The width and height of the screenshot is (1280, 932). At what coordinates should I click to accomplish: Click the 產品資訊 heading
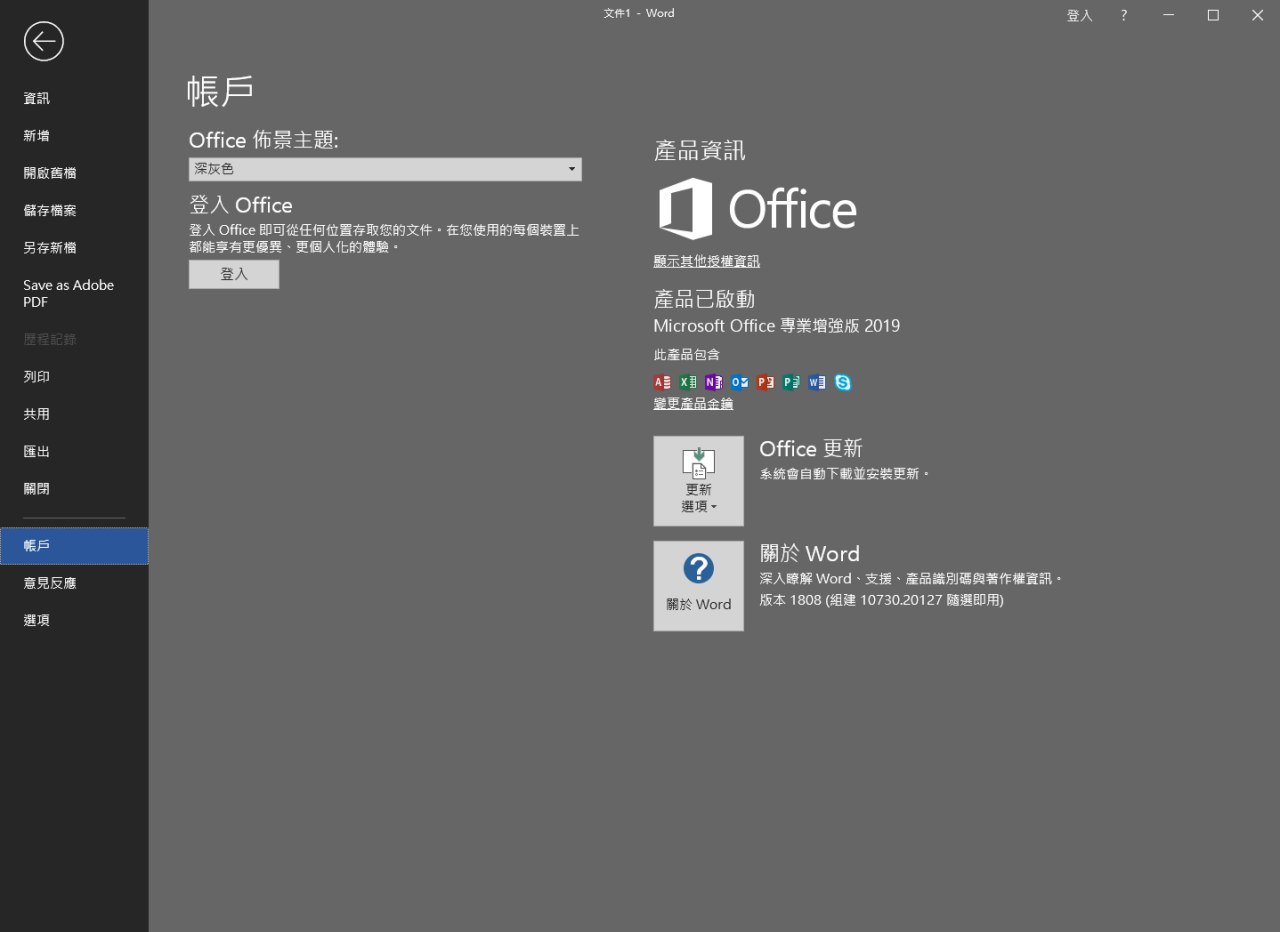(700, 151)
